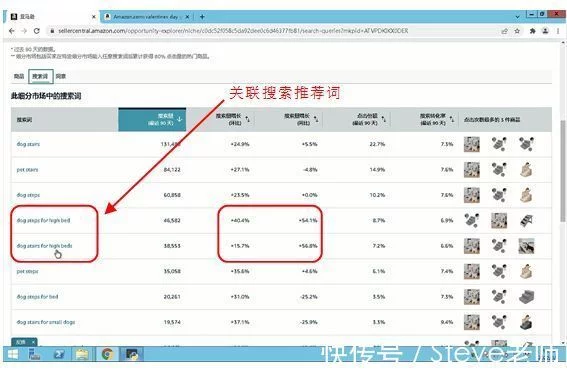The width and height of the screenshot is (567, 373).
Task: Open 'dog steps for high bed' term
Action: tap(43, 220)
